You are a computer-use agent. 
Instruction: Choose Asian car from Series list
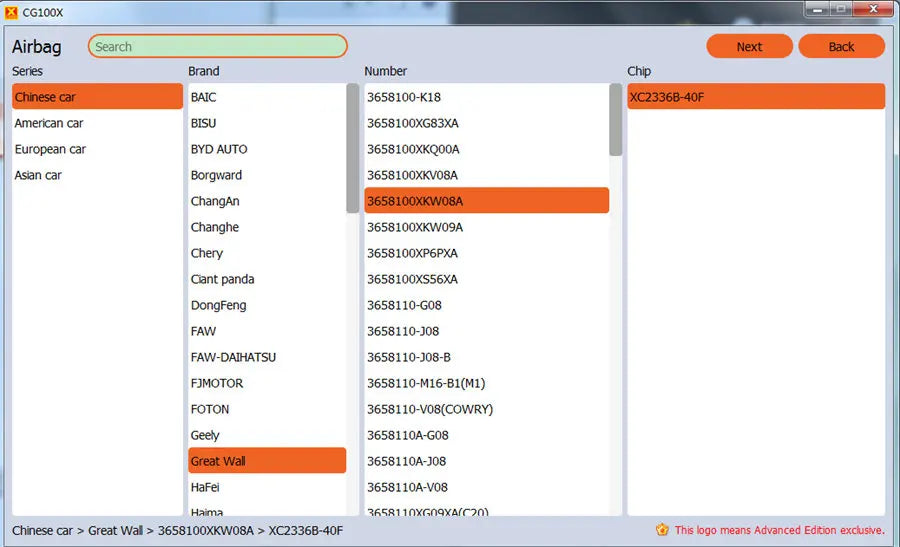click(97, 175)
